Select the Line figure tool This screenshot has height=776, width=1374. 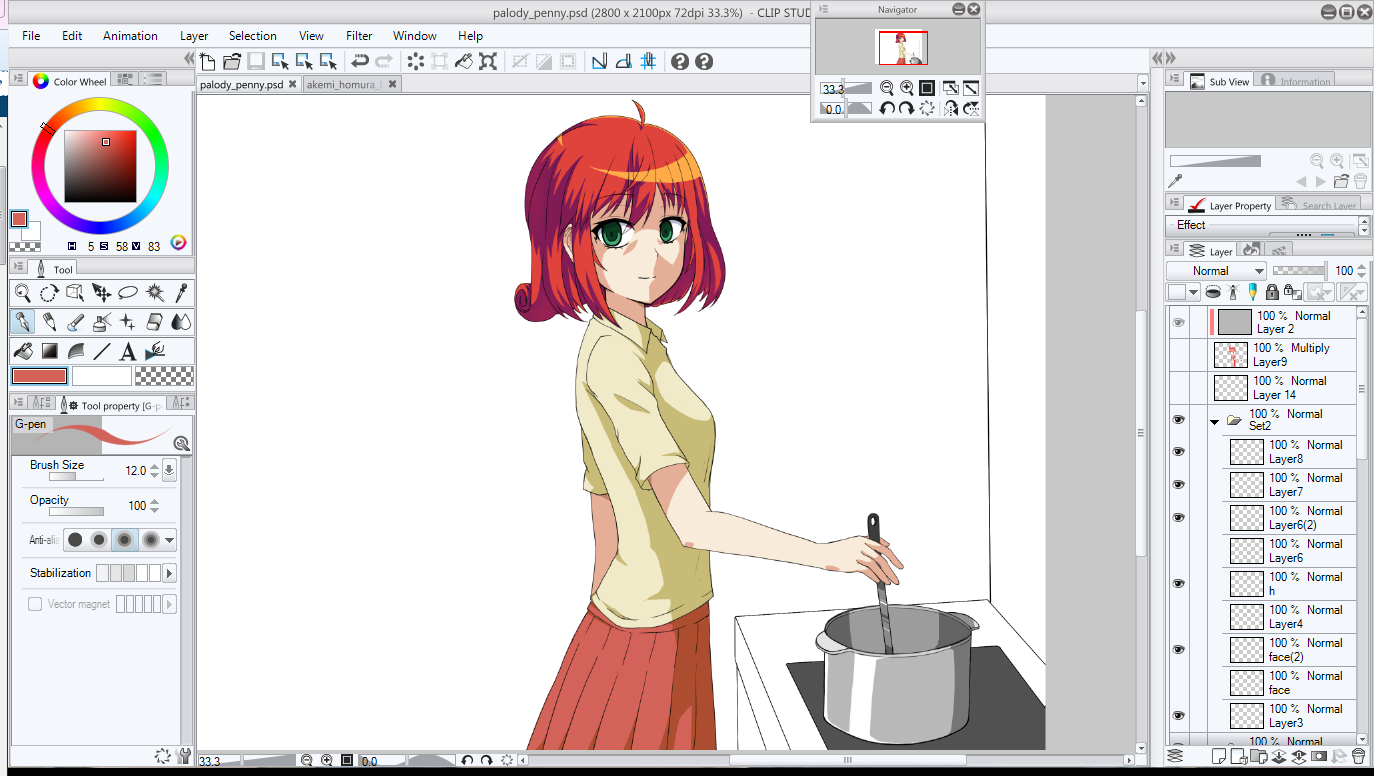(101, 351)
